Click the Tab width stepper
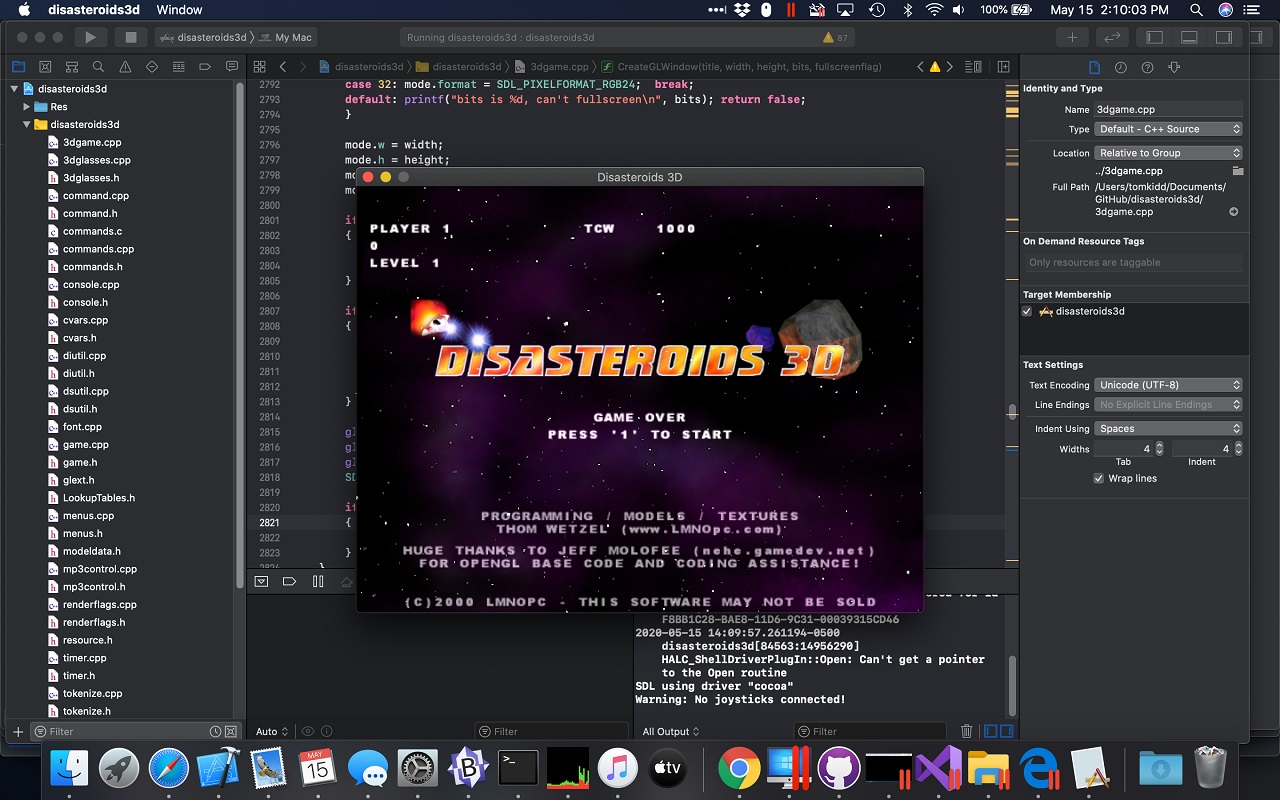Viewport: 1280px width, 800px height. pos(1161,449)
